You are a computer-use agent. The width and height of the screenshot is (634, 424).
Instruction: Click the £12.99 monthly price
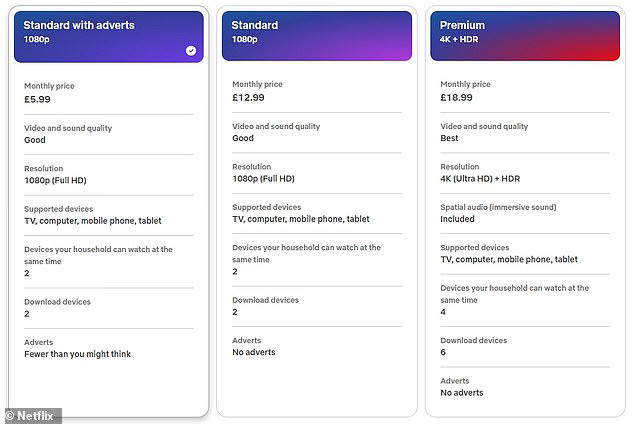point(249,98)
